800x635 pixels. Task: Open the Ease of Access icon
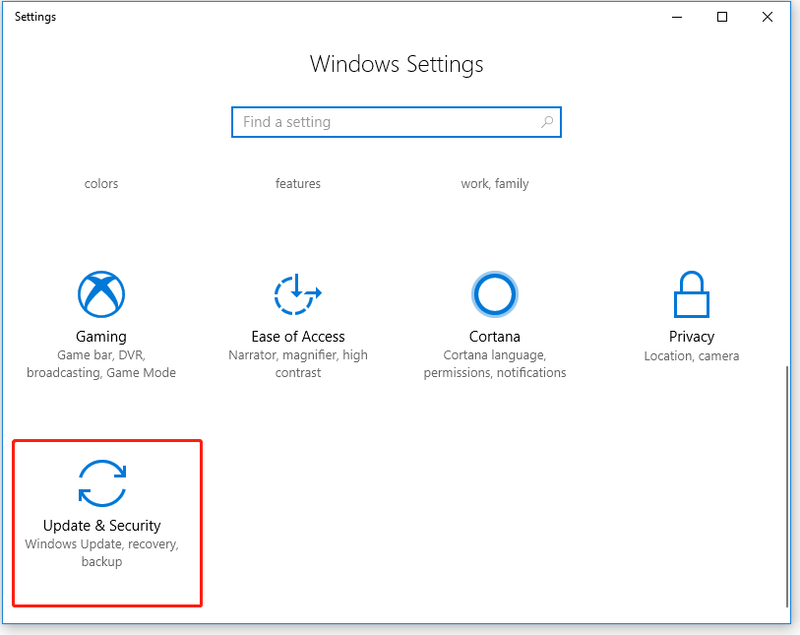(x=298, y=294)
